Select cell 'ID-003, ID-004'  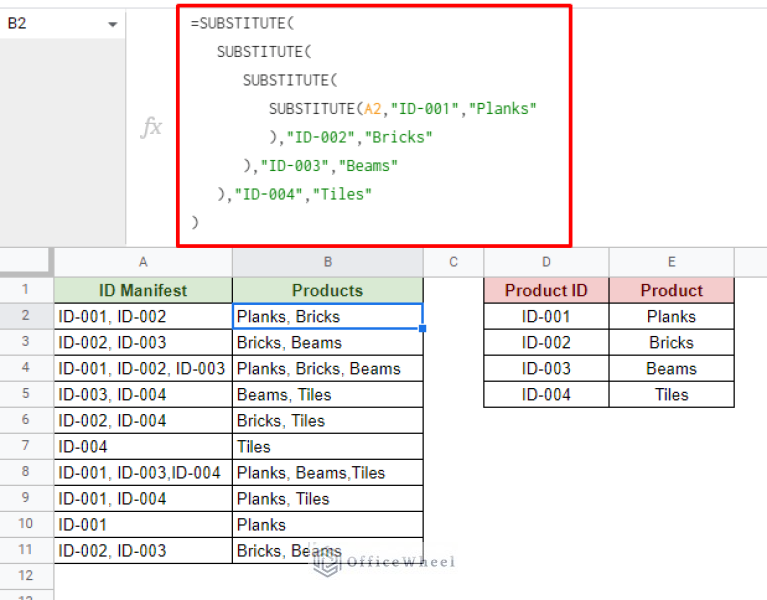coord(143,394)
